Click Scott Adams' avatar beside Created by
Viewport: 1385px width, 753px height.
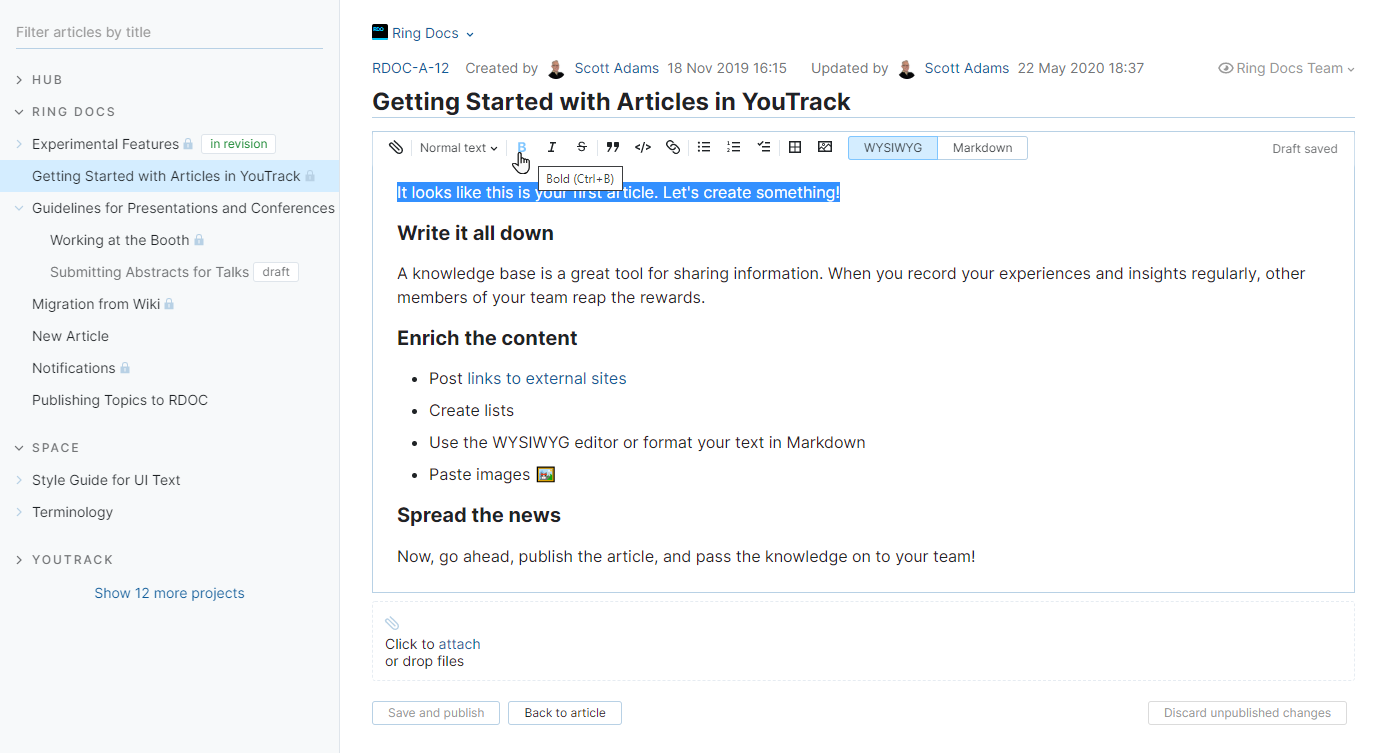[557, 68]
